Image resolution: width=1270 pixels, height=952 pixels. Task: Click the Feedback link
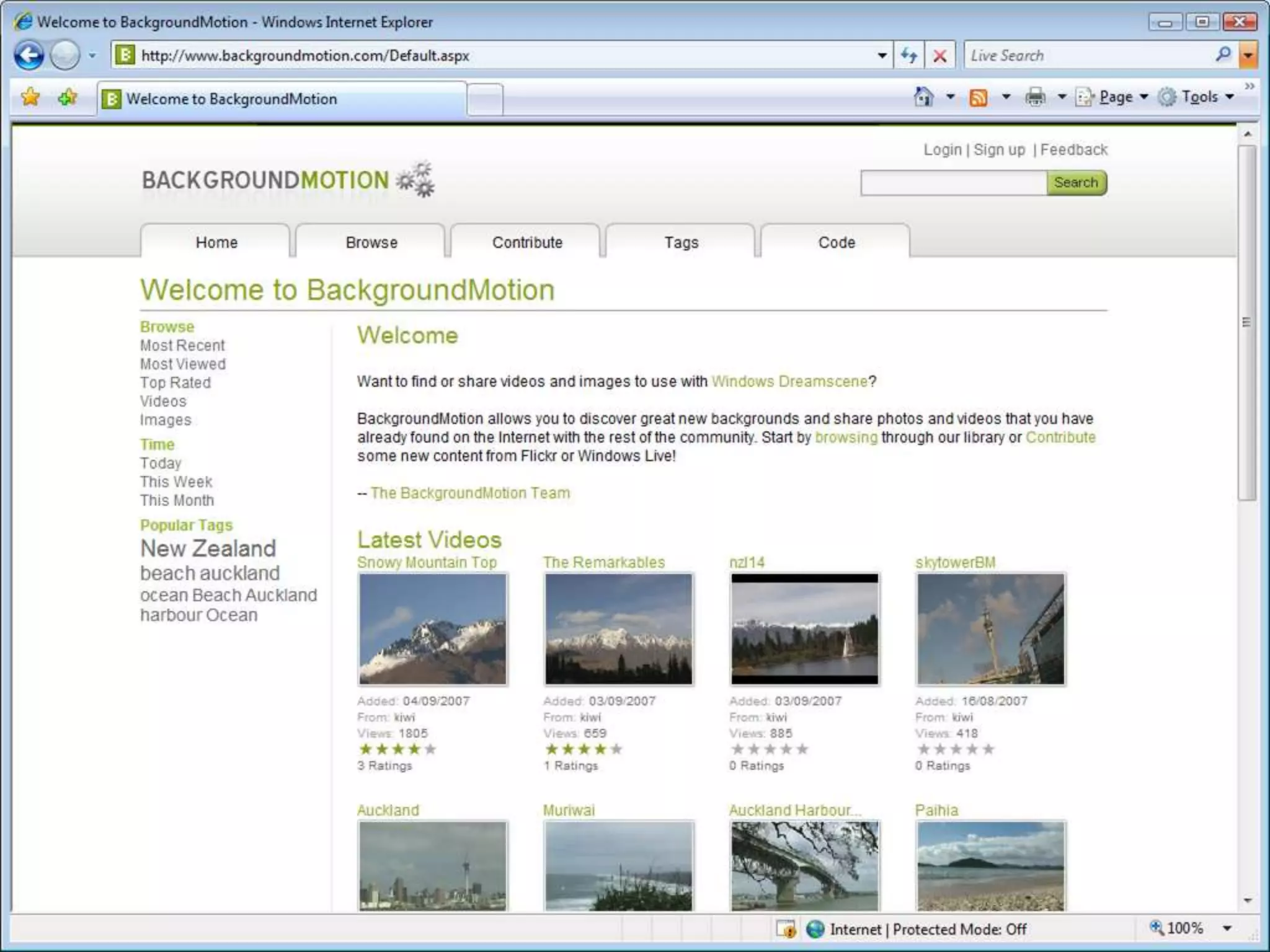coord(1073,150)
